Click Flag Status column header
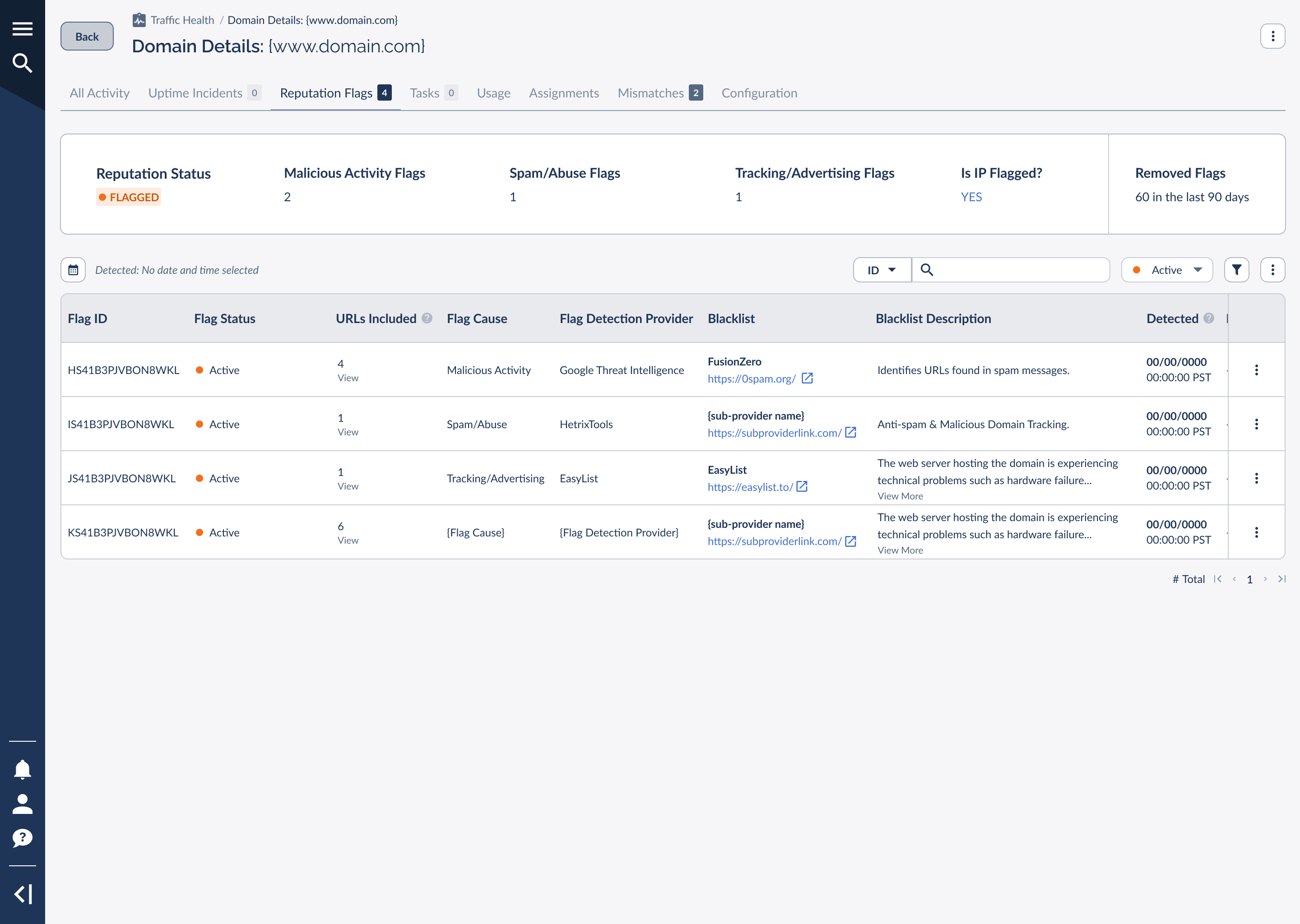The height and width of the screenshot is (924, 1300). [224, 318]
